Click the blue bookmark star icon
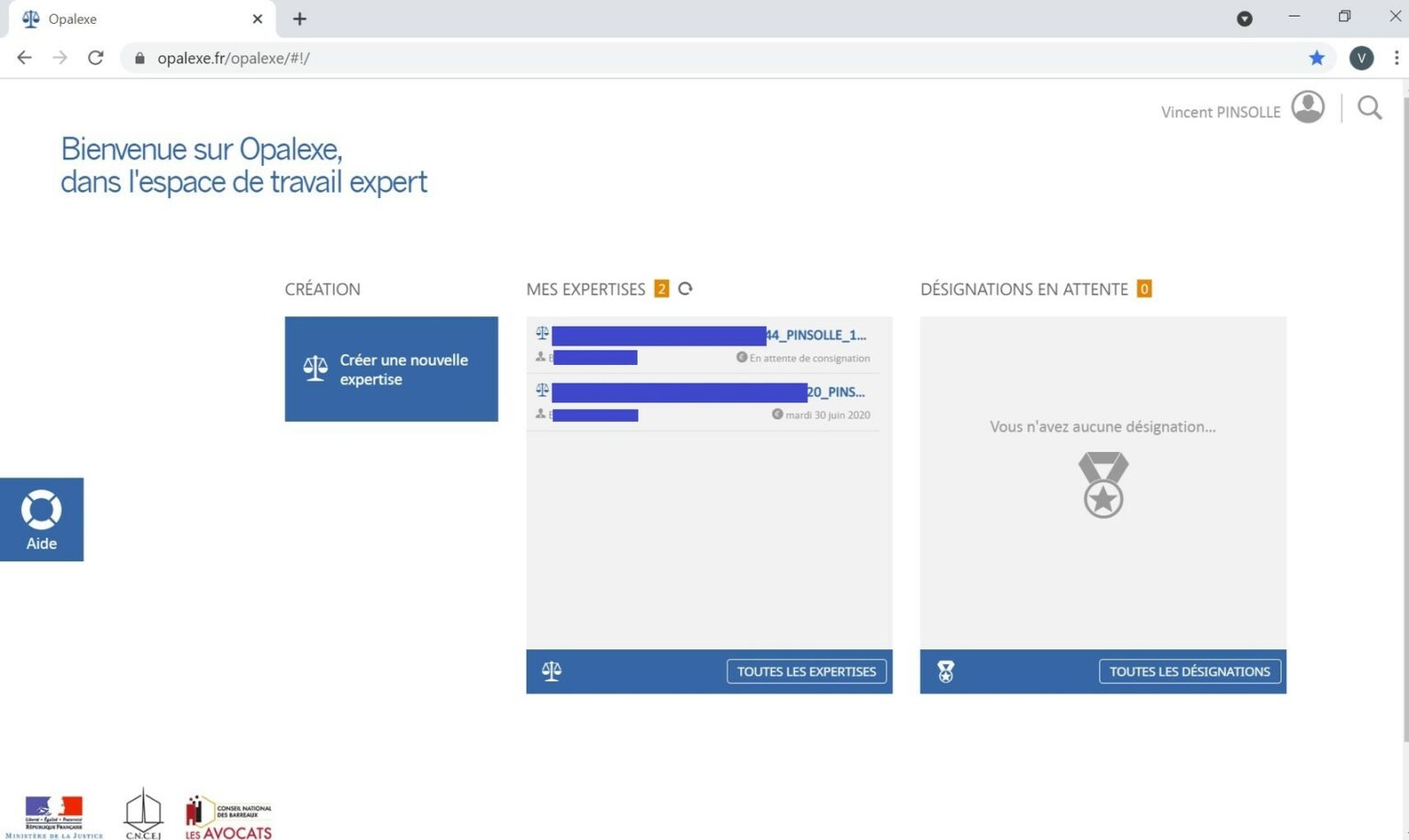Image resolution: width=1409 pixels, height=840 pixels. (x=1316, y=58)
